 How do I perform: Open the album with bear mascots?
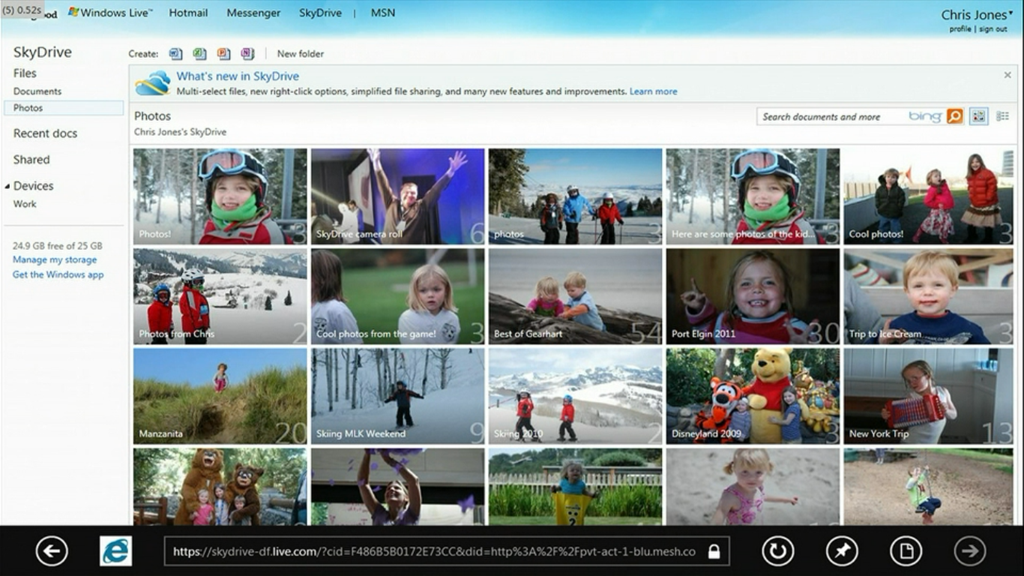coord(220,487)
